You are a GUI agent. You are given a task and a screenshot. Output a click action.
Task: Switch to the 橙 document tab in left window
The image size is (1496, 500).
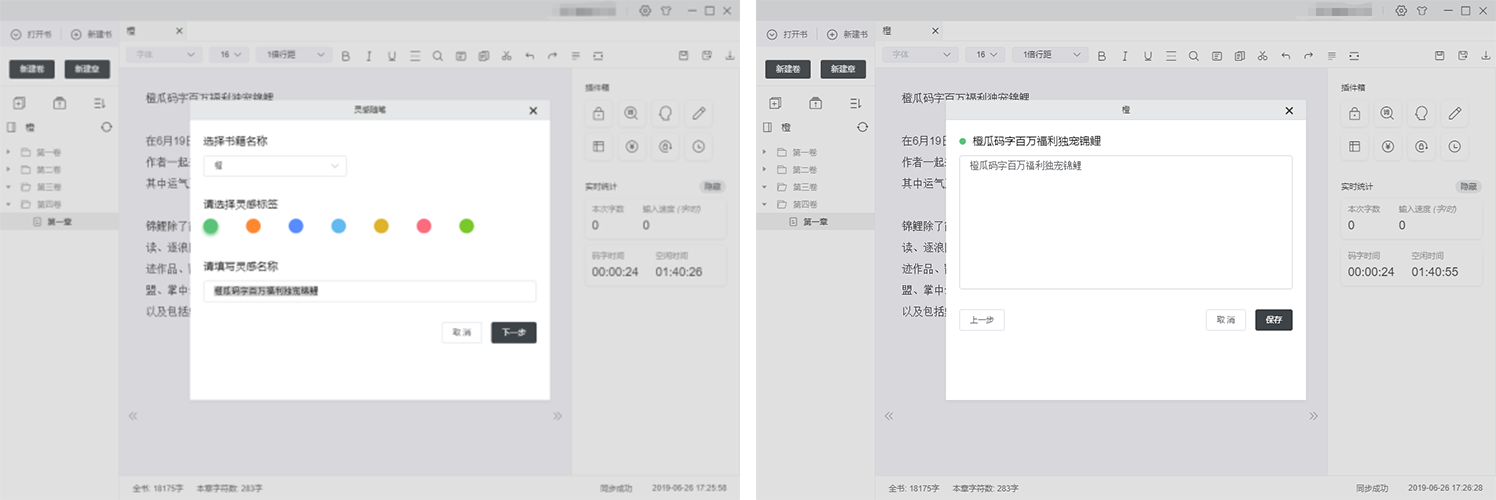coord(132,31)
